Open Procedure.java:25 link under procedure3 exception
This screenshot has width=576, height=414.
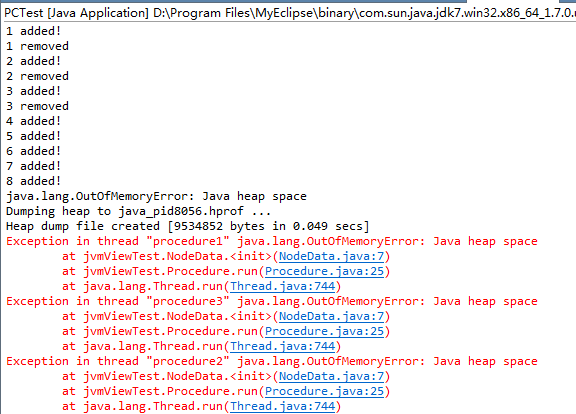(x=325, y=331)
